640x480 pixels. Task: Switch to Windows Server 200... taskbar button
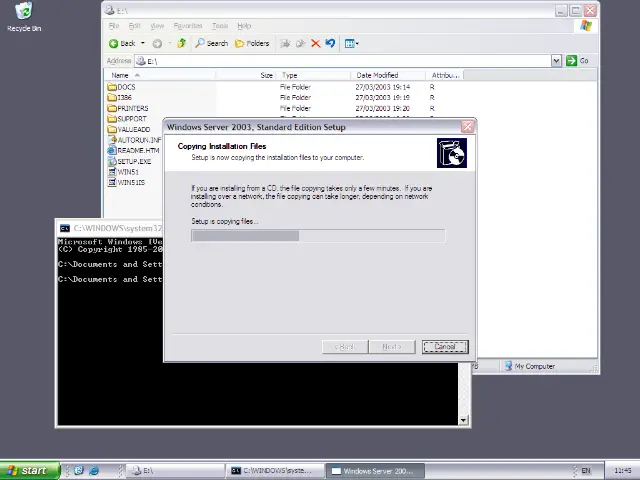(x=375, y=471)
